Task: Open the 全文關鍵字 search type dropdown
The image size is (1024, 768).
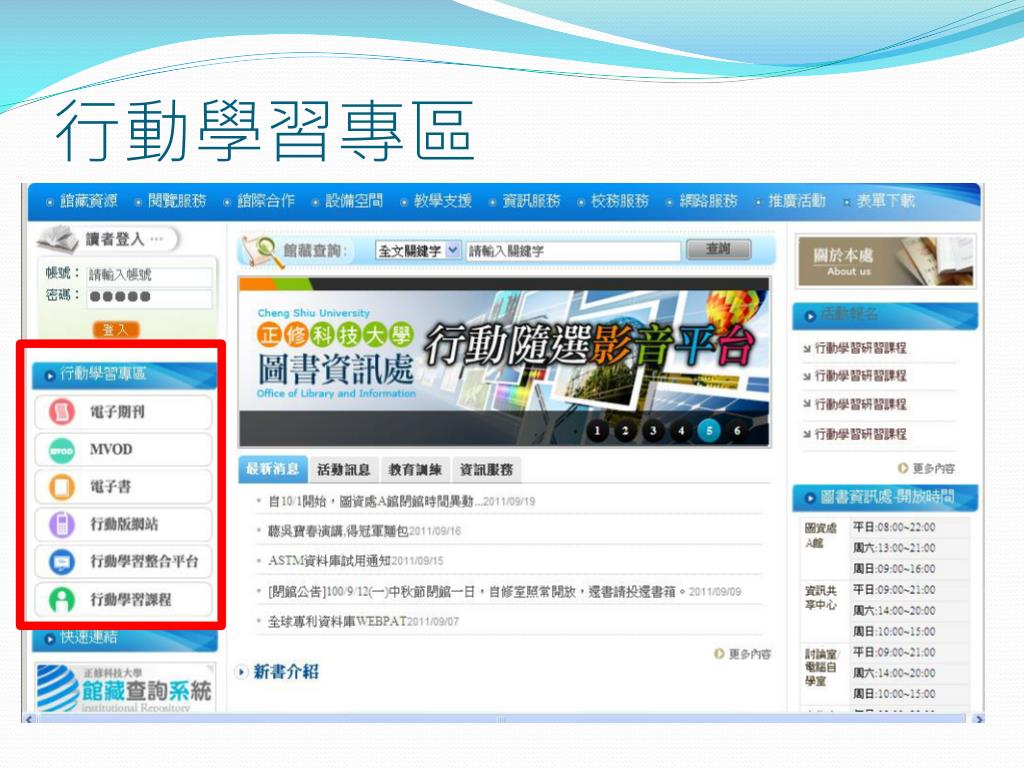Action: pyautogui.click(x=419, y=251)
